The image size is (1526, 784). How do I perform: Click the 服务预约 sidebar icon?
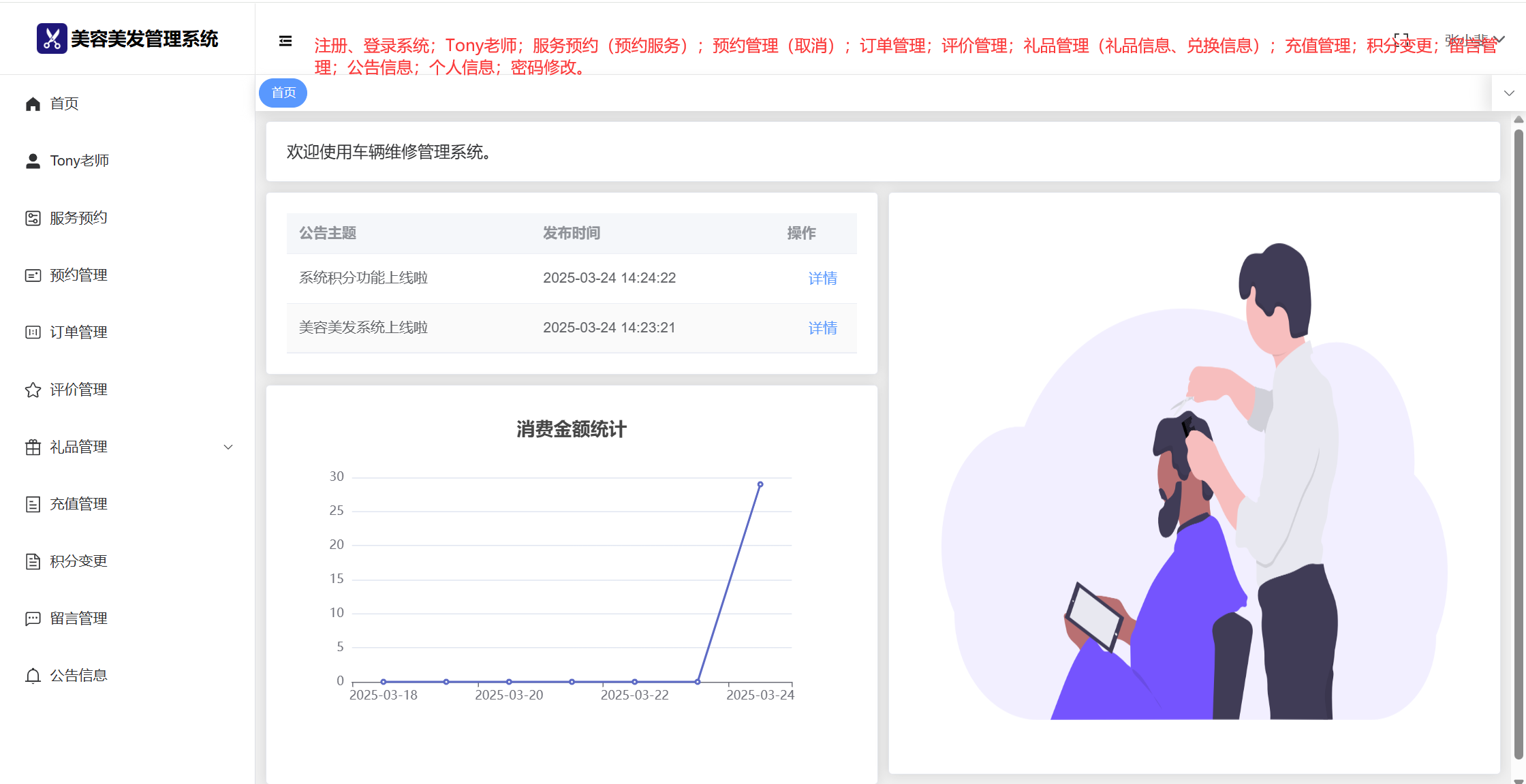point(33,218)
